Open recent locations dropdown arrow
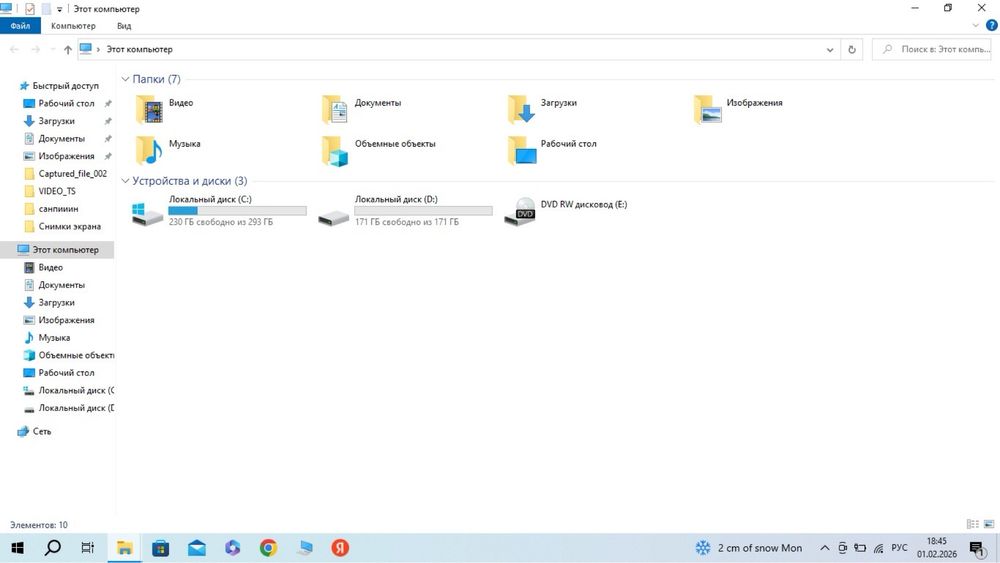 [x=52, y=50]
